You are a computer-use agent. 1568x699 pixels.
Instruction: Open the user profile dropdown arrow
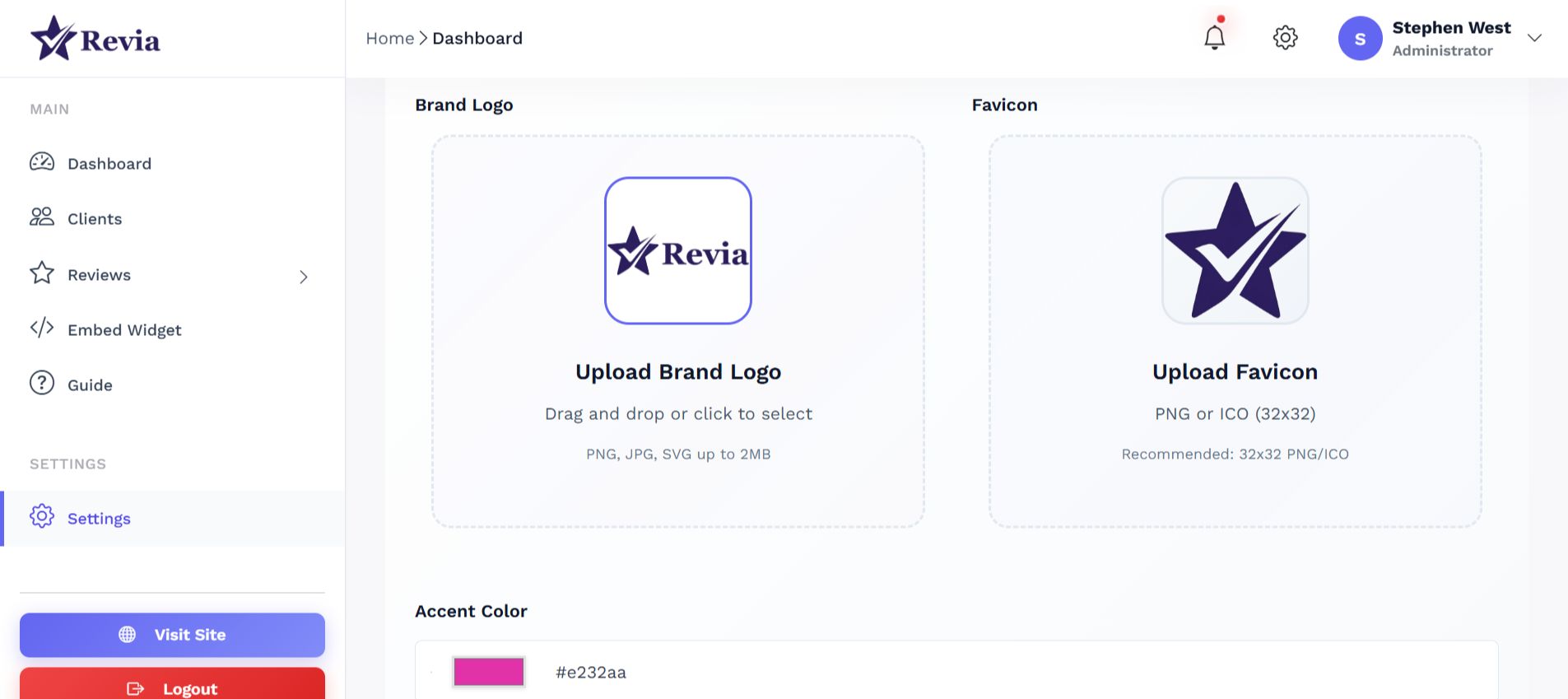point(1534,38)
